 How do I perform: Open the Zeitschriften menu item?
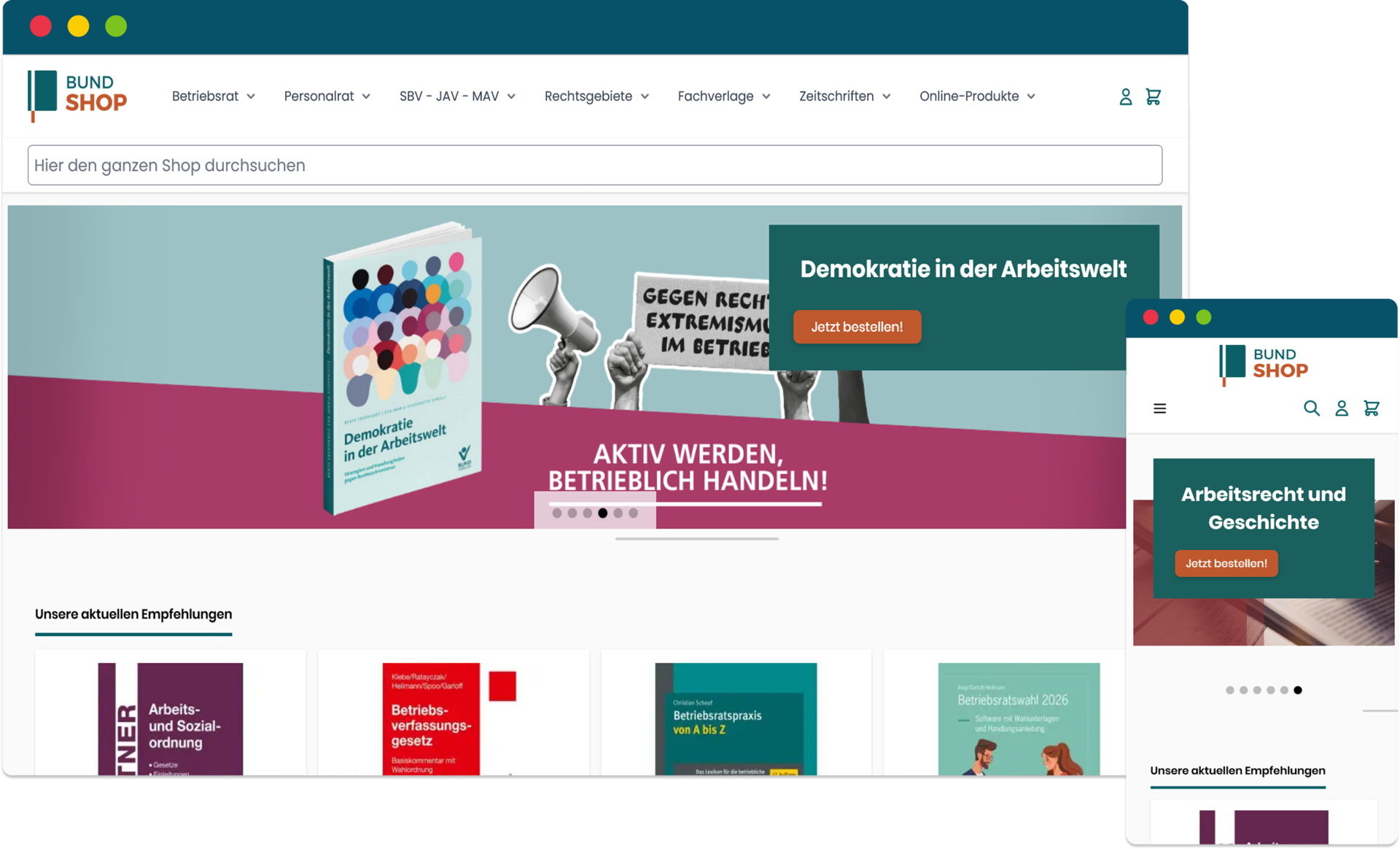point(844,96)
